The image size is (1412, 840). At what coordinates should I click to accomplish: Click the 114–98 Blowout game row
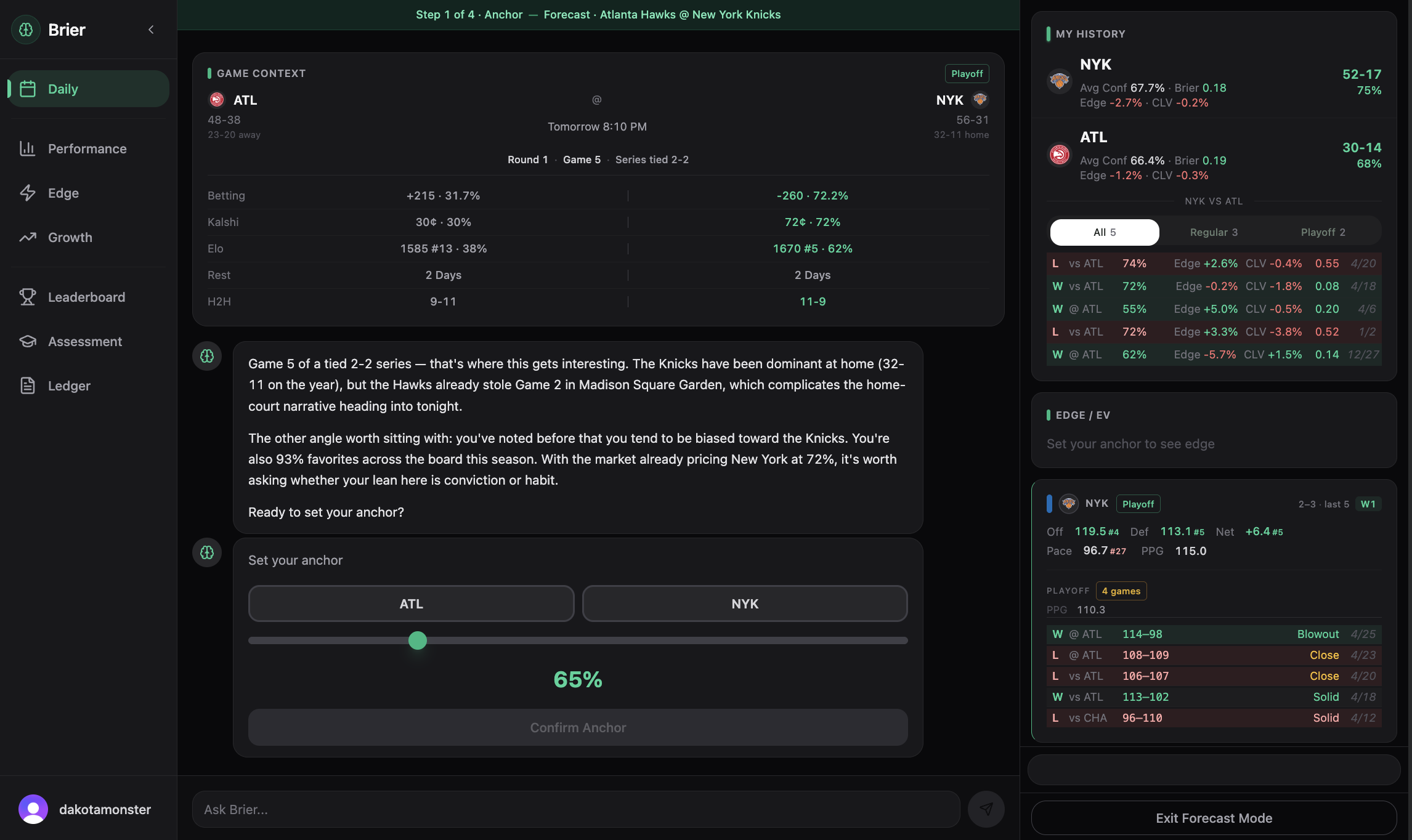pyautogui.click(x=1214, y=634)
